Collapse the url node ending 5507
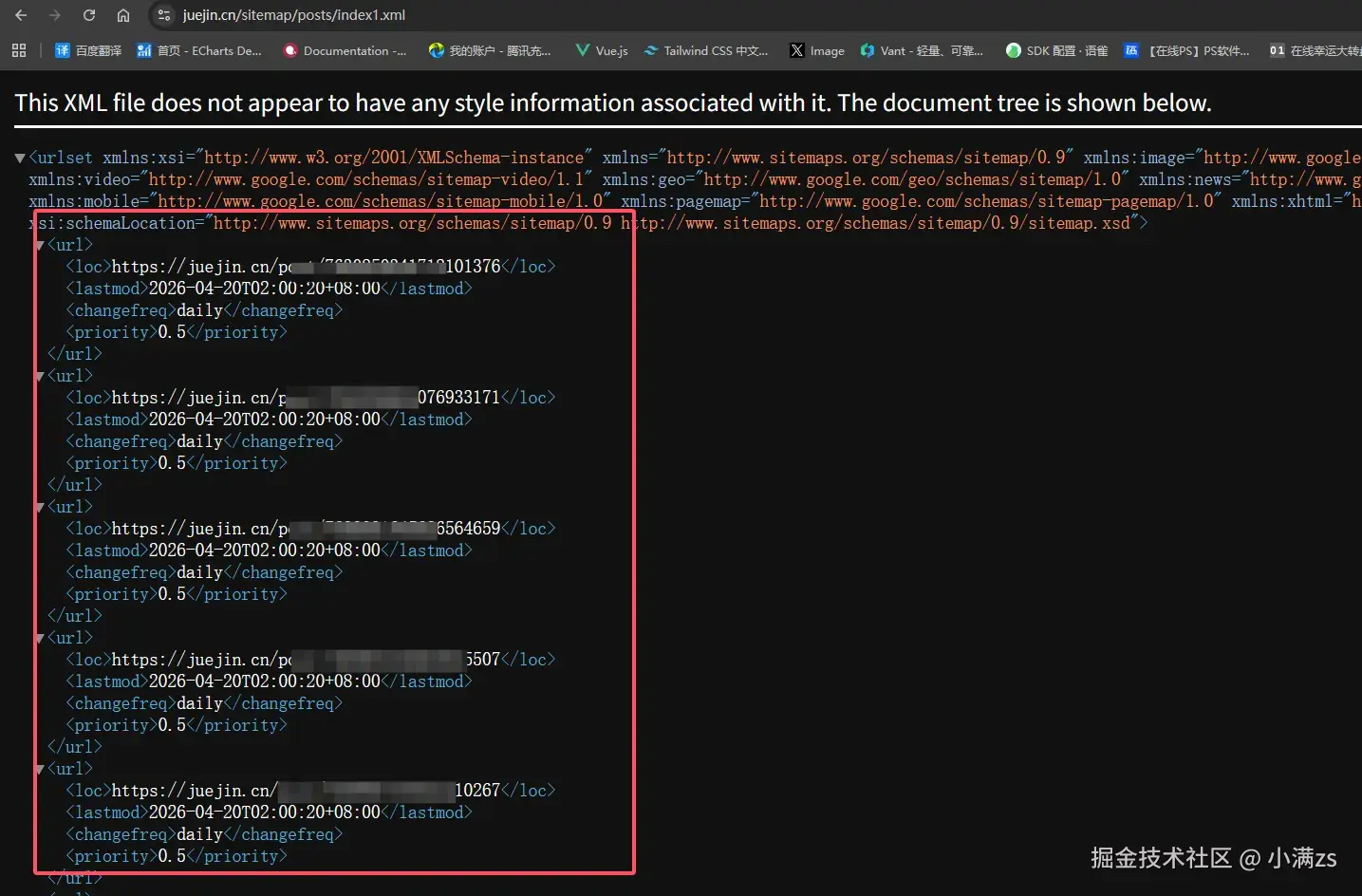Viewport: 1362px width, 896px height. click(40, 638)
